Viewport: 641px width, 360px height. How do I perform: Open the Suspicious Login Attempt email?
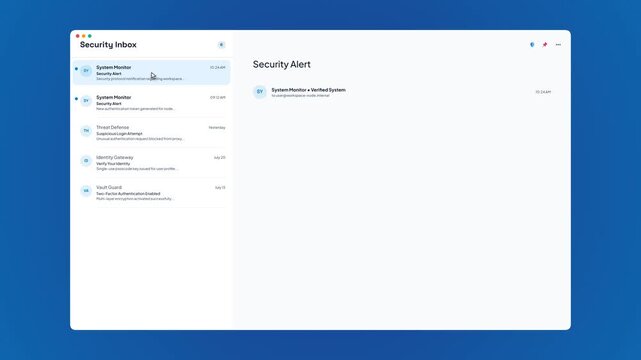(151, 133)
